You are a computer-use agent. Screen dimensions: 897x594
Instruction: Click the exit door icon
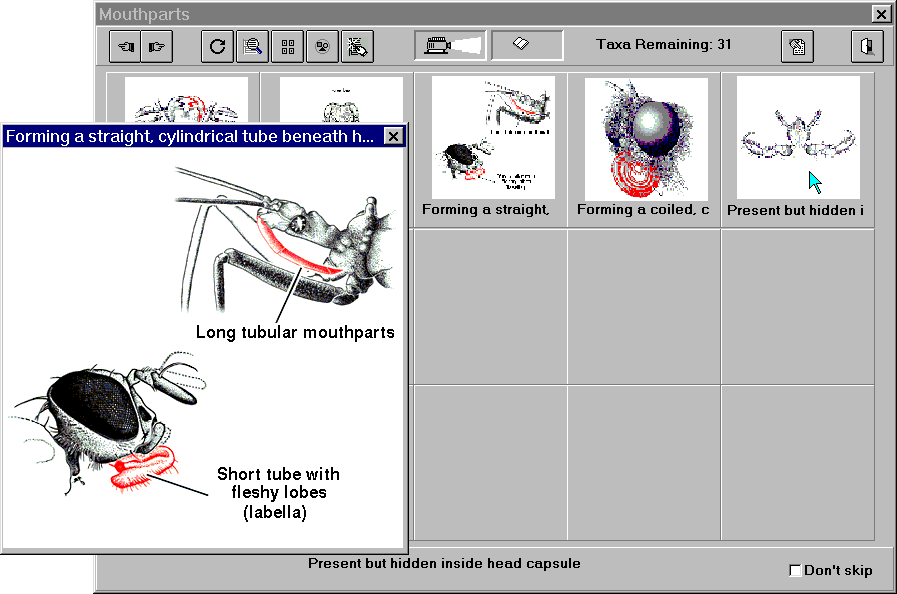coord(867,46)
